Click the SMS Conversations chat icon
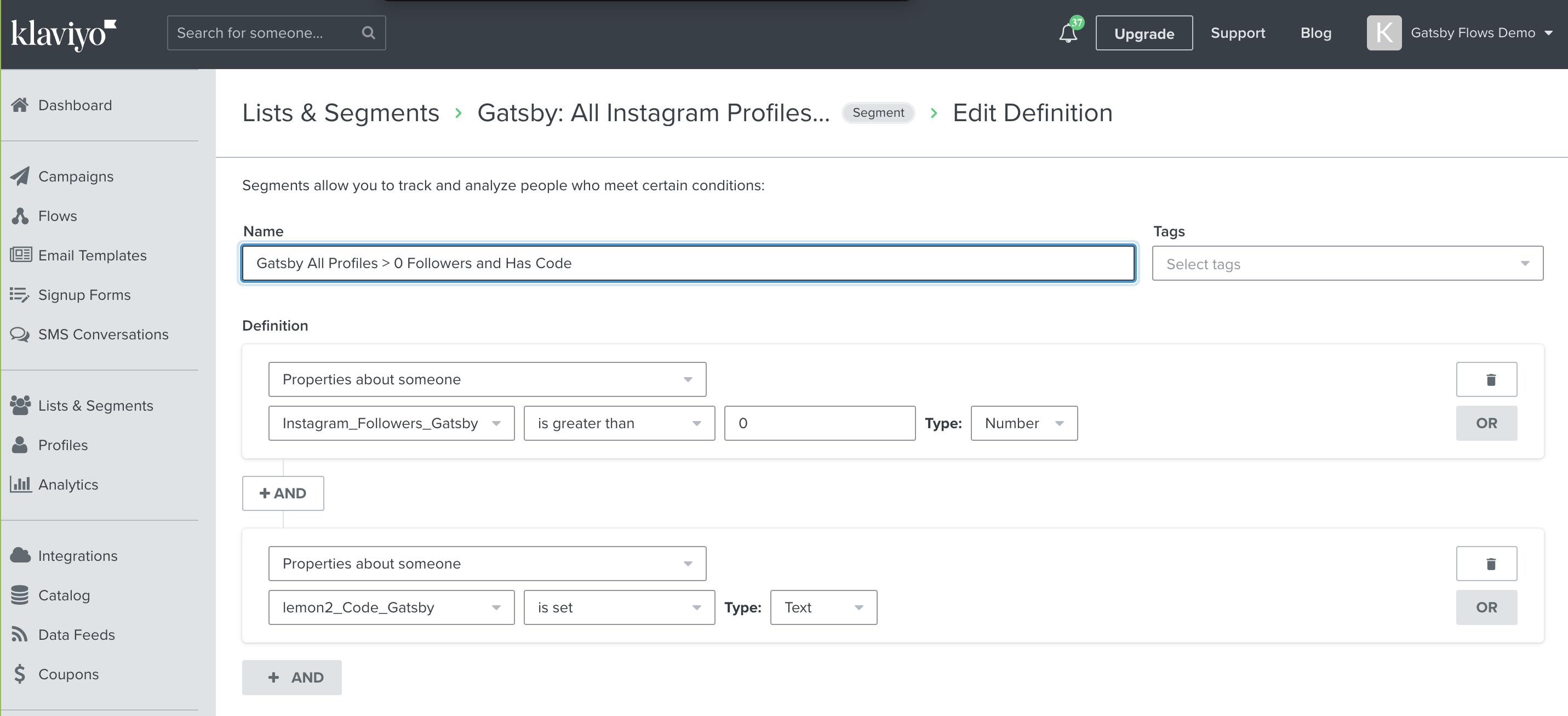Screen dimensions: 1568x716 [x=20, y=334]
